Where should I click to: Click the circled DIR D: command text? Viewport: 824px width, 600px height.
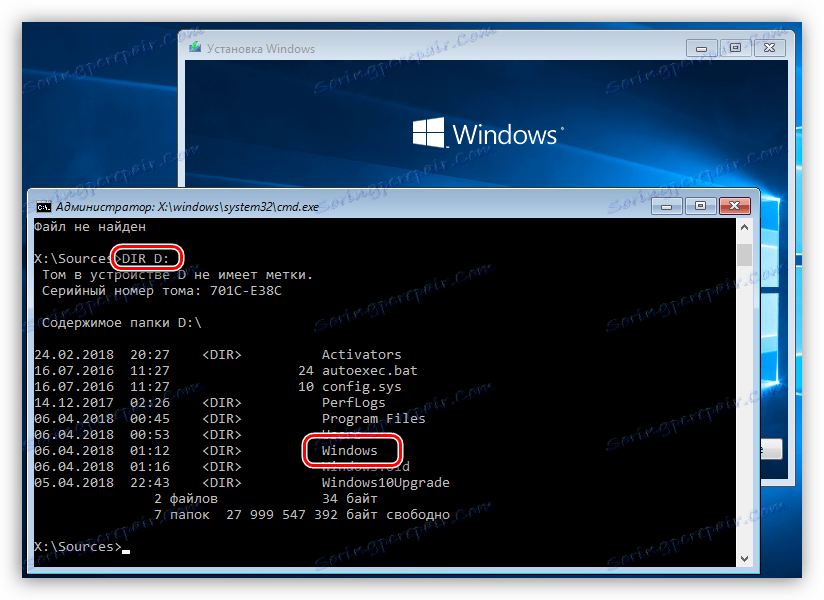(146, 257)
